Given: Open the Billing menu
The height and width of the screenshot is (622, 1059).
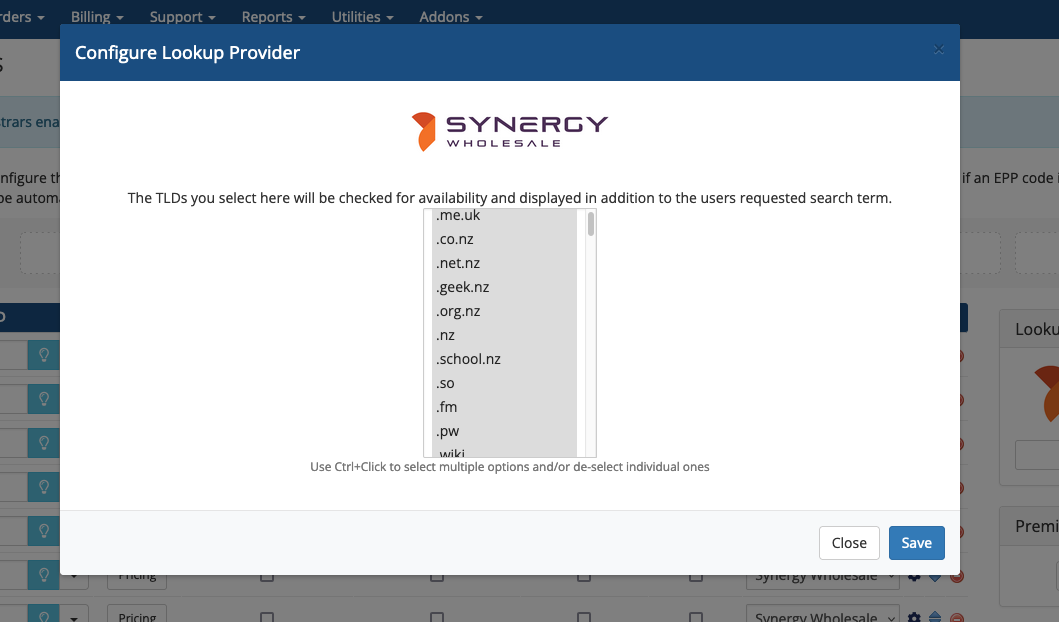Looking at the screenshot, I should 97,17.
